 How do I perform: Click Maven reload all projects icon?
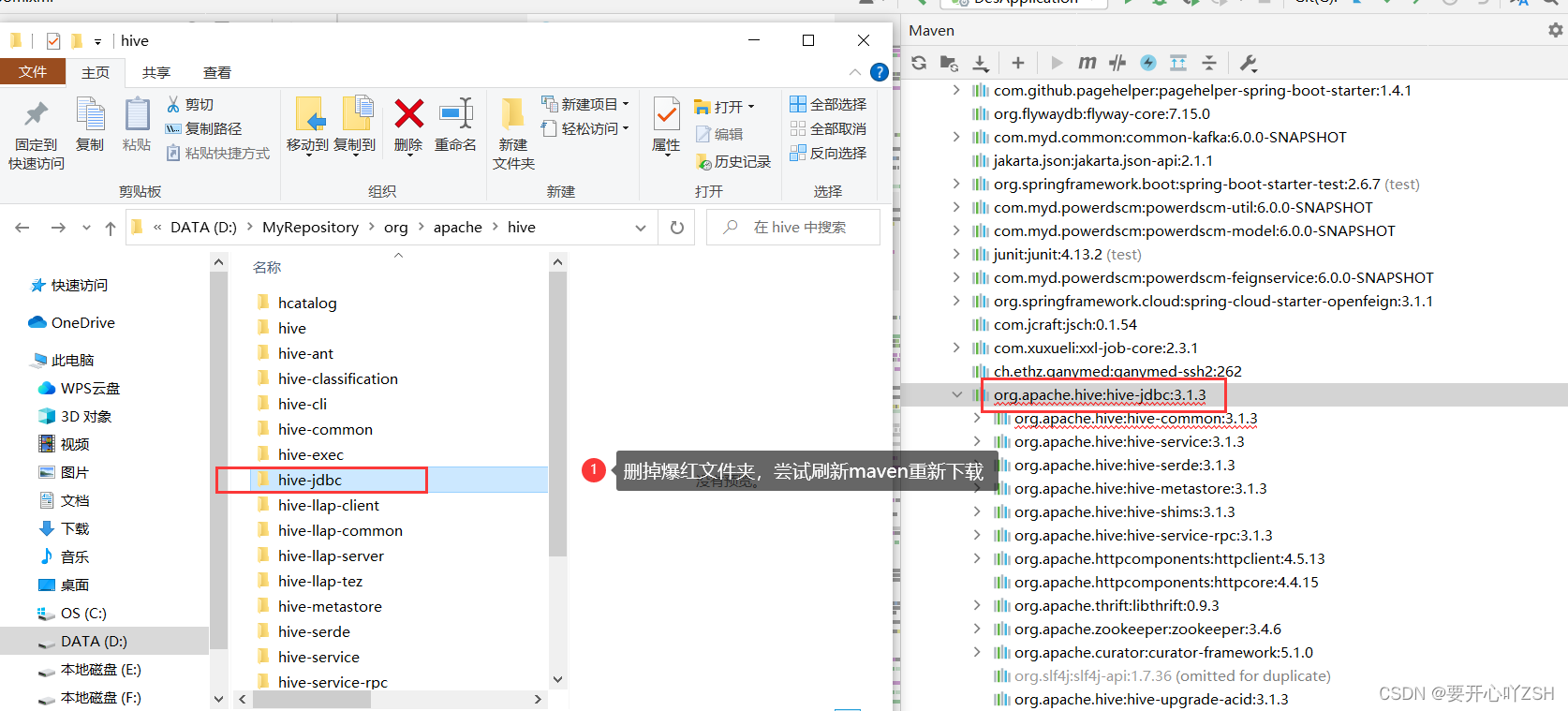tap(919, 63)
